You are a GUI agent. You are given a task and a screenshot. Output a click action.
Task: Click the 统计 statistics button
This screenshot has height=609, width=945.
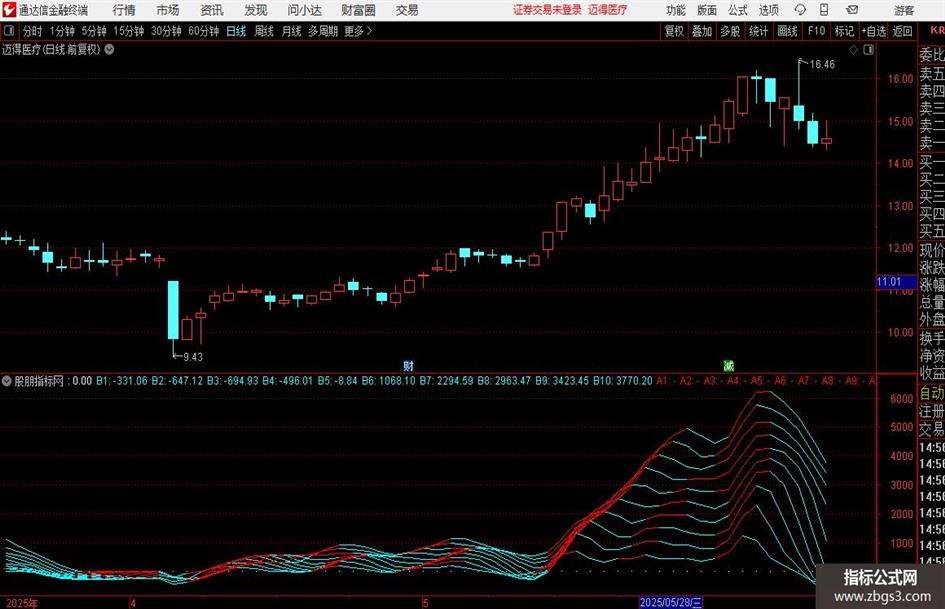[758, 31]
